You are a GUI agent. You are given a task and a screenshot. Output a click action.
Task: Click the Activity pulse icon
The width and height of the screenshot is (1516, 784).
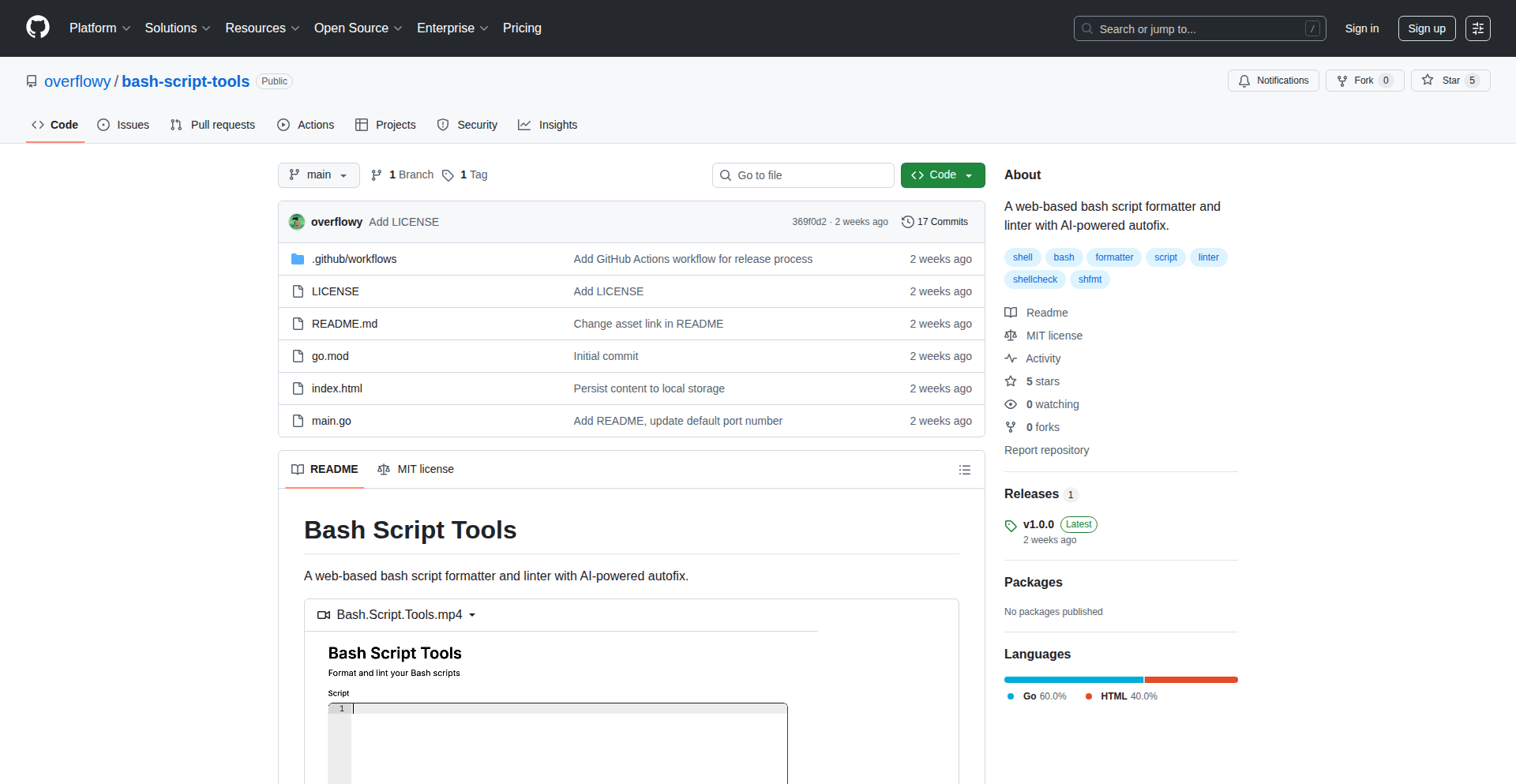tap(1011, 358)
